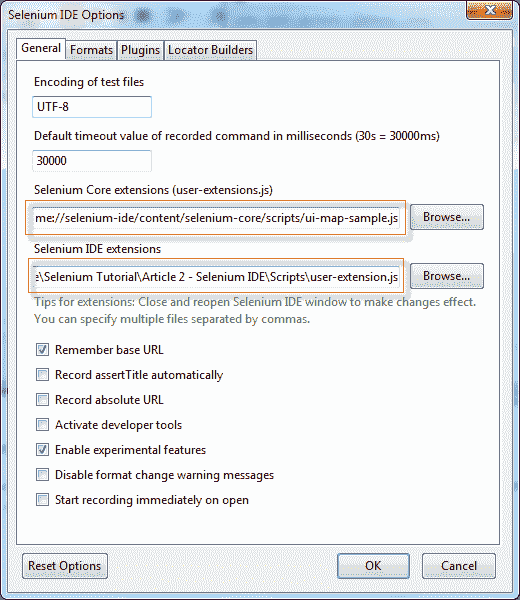Enable Start recording immediately on open
The image size is (520, 600).
[x=42, y=500]
